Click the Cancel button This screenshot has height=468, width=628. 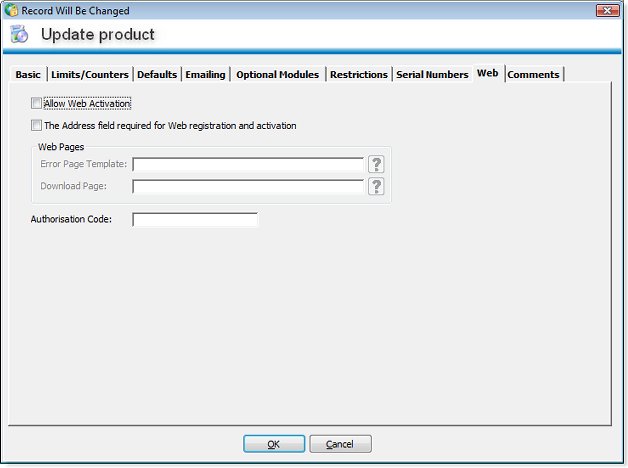pos(340,444)
